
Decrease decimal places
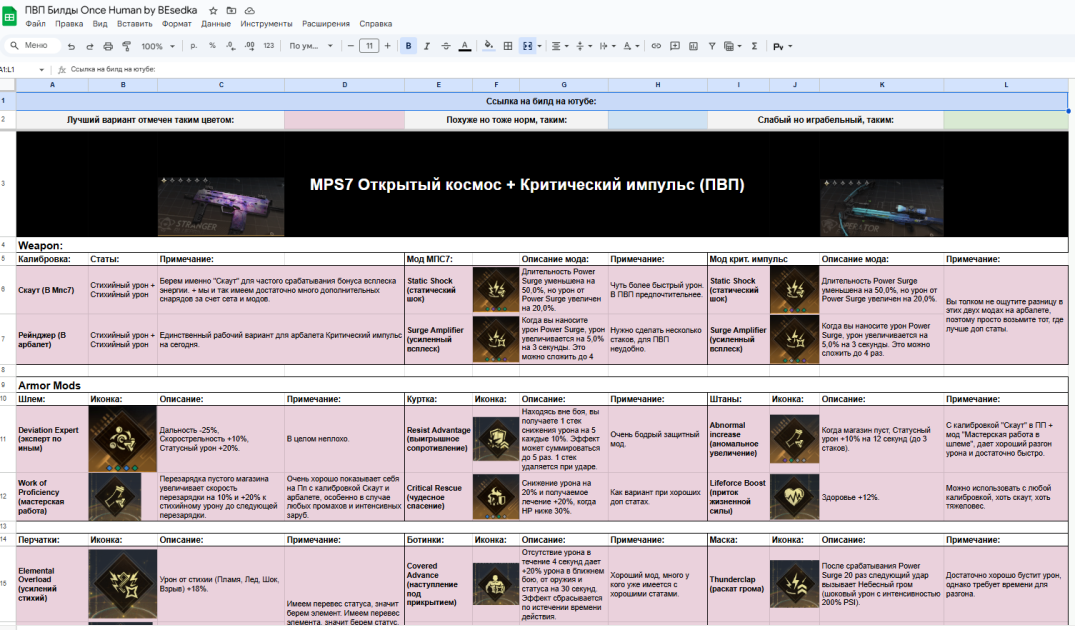(x=231, y=46)
